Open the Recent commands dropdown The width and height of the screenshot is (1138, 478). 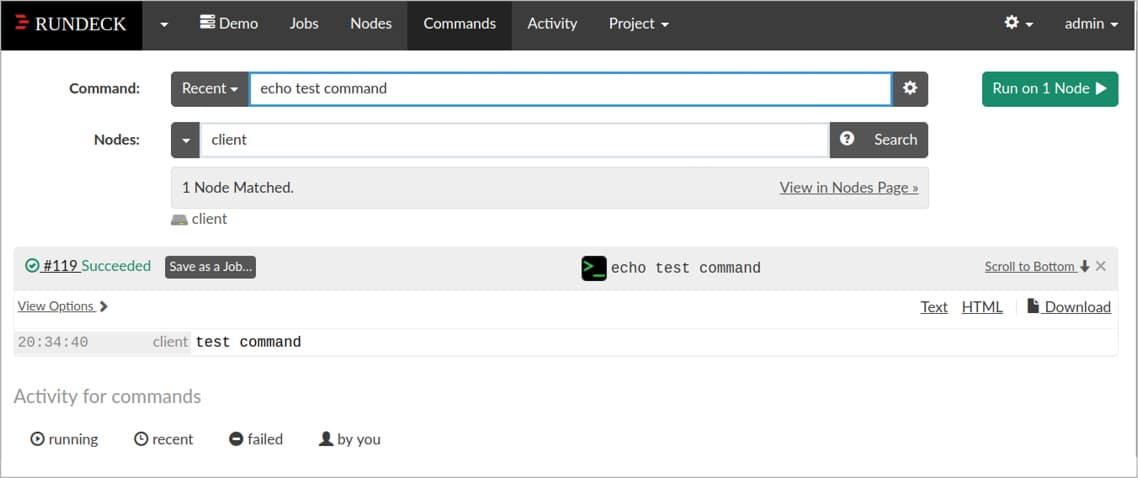click(210, 88)
